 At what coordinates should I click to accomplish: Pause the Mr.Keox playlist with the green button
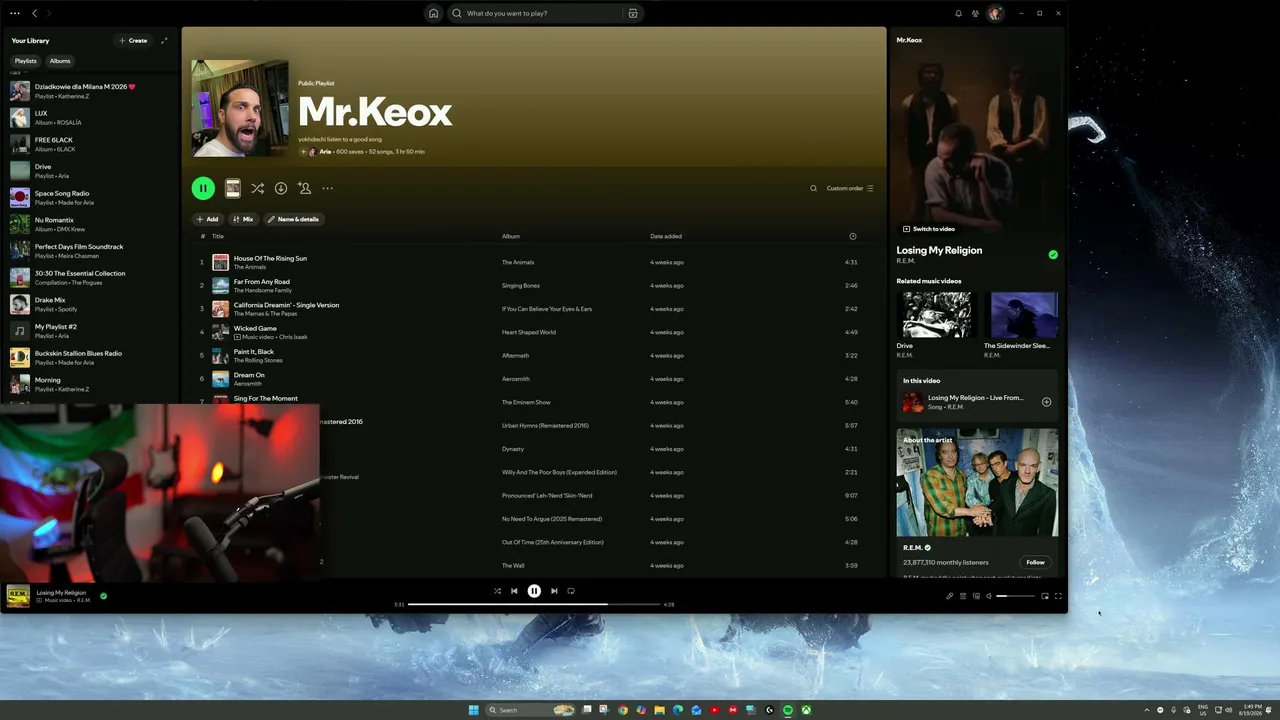203,188
